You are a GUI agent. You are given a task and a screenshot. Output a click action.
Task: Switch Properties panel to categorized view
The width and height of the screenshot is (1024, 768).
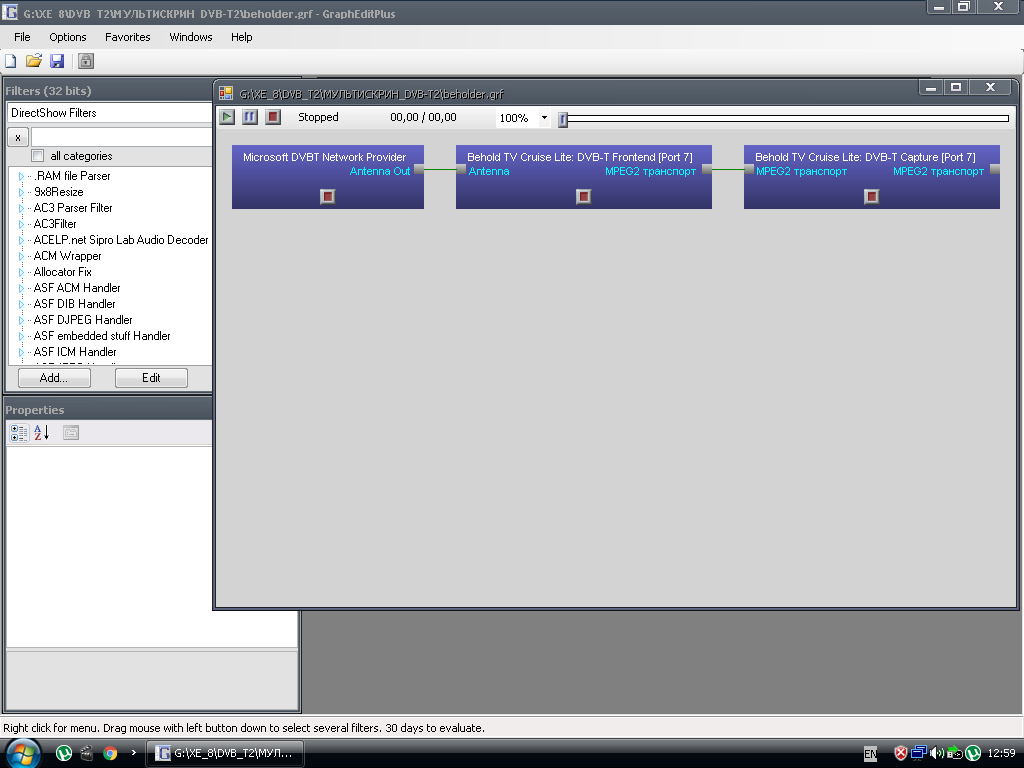[19, 433]
